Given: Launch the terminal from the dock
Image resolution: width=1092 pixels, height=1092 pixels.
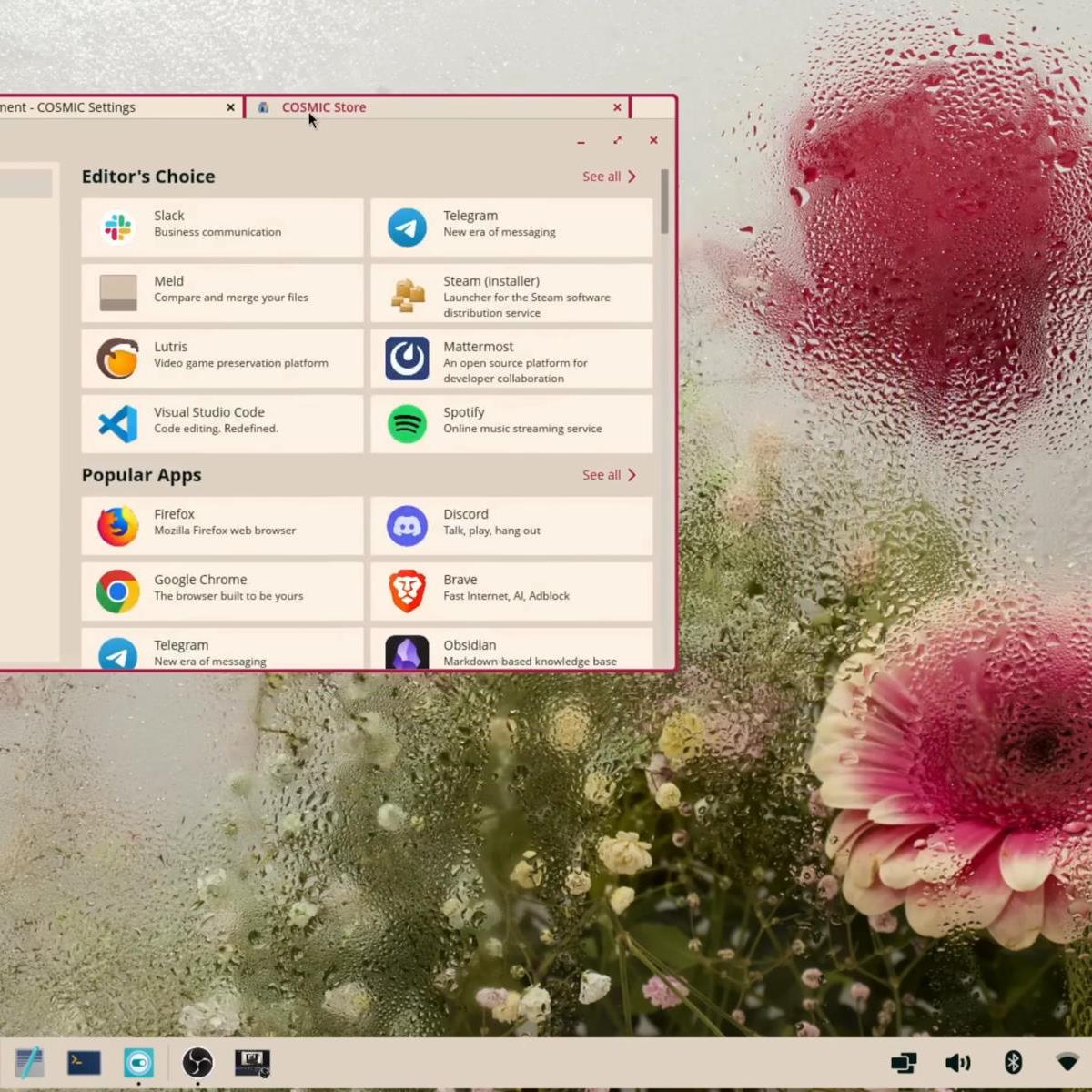Looking at the screenshot, I should [x=84, y=1062].
